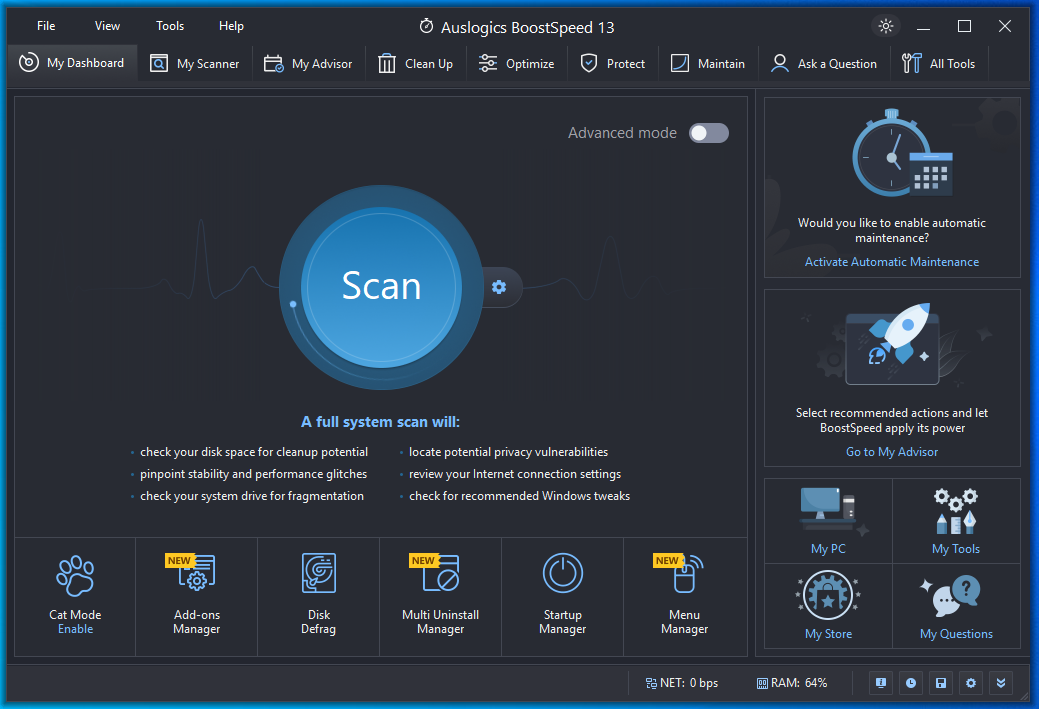Toggle the light theme sun icon
The width and height of the screenshot is (1039, 709).
point(886,26)
